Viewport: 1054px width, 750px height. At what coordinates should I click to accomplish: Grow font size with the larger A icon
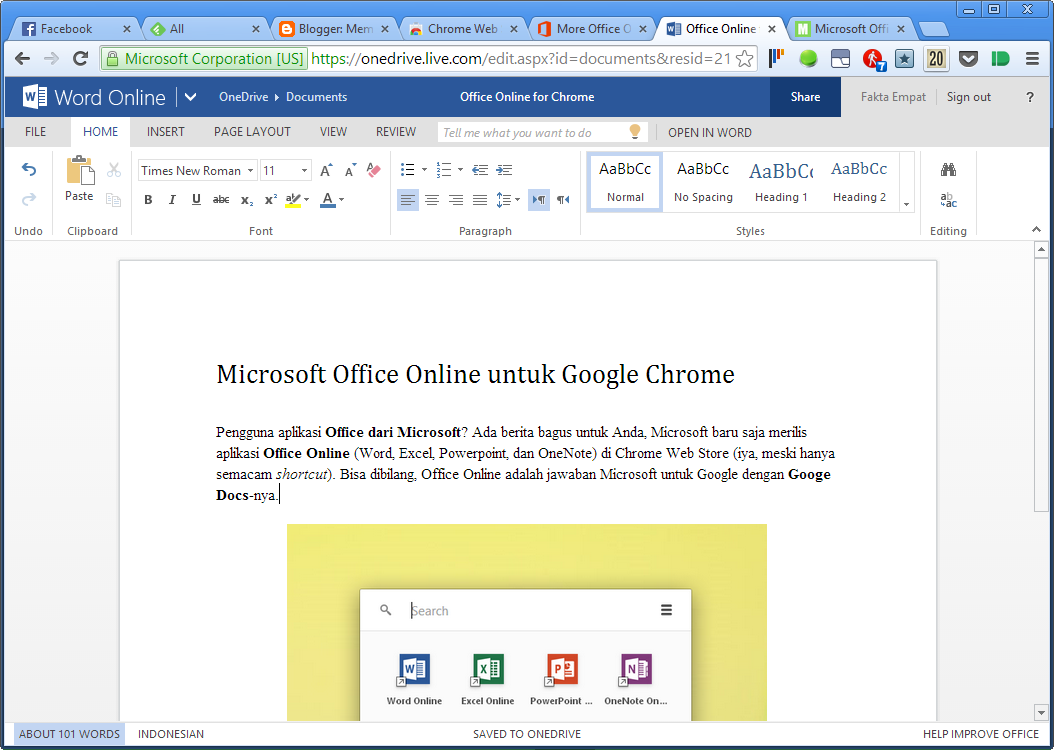[326, 171]
